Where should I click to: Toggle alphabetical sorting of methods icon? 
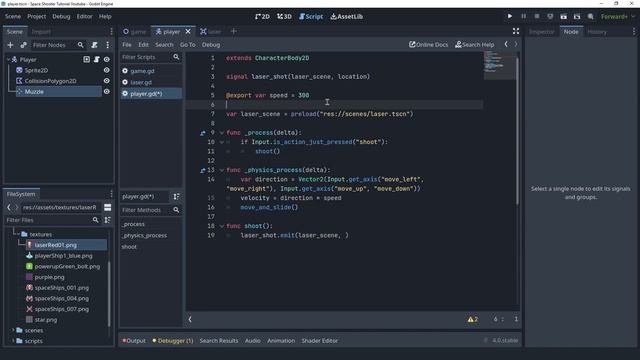pyautogui.click(x=176, y=197)
